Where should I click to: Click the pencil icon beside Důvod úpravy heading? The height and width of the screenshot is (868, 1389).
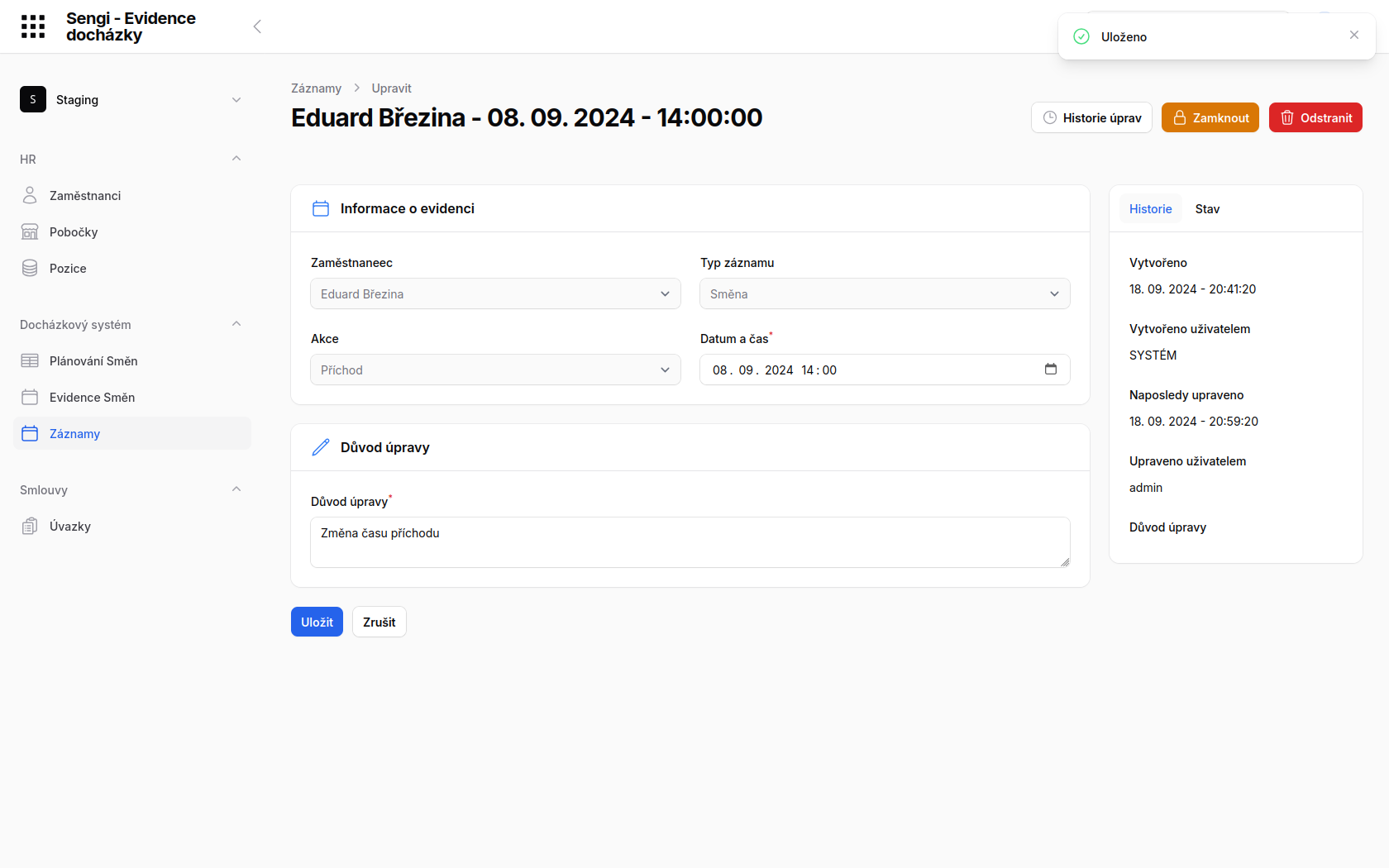(x=321, y=447)
